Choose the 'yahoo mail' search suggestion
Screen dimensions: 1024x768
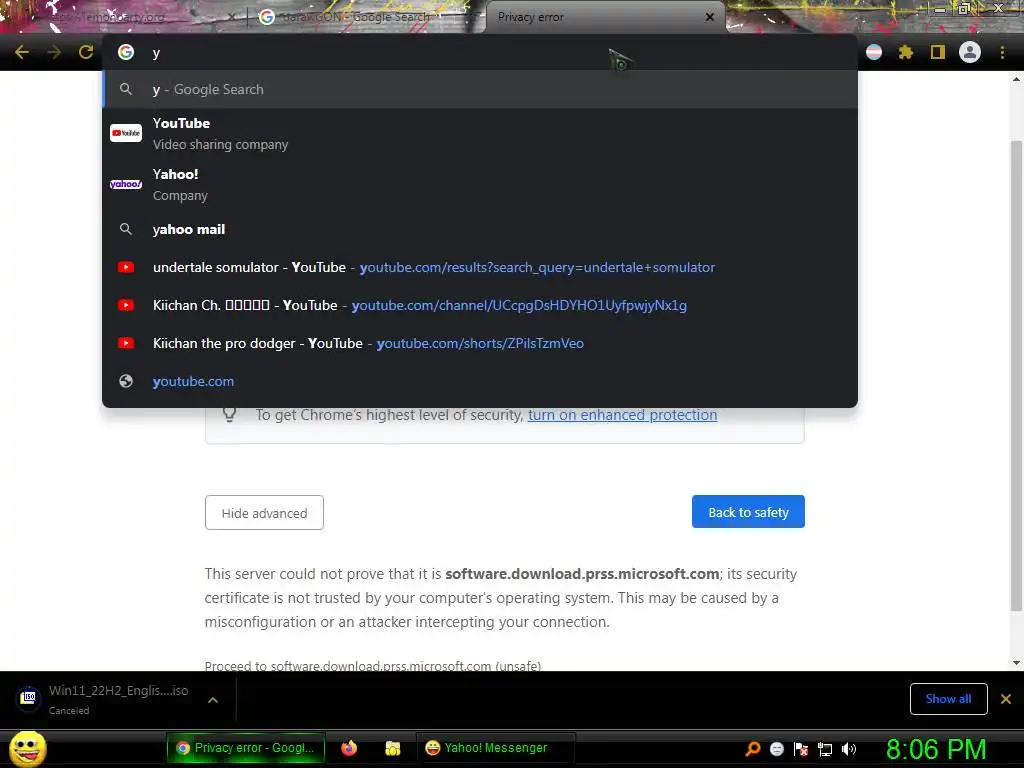pos(480,229)
